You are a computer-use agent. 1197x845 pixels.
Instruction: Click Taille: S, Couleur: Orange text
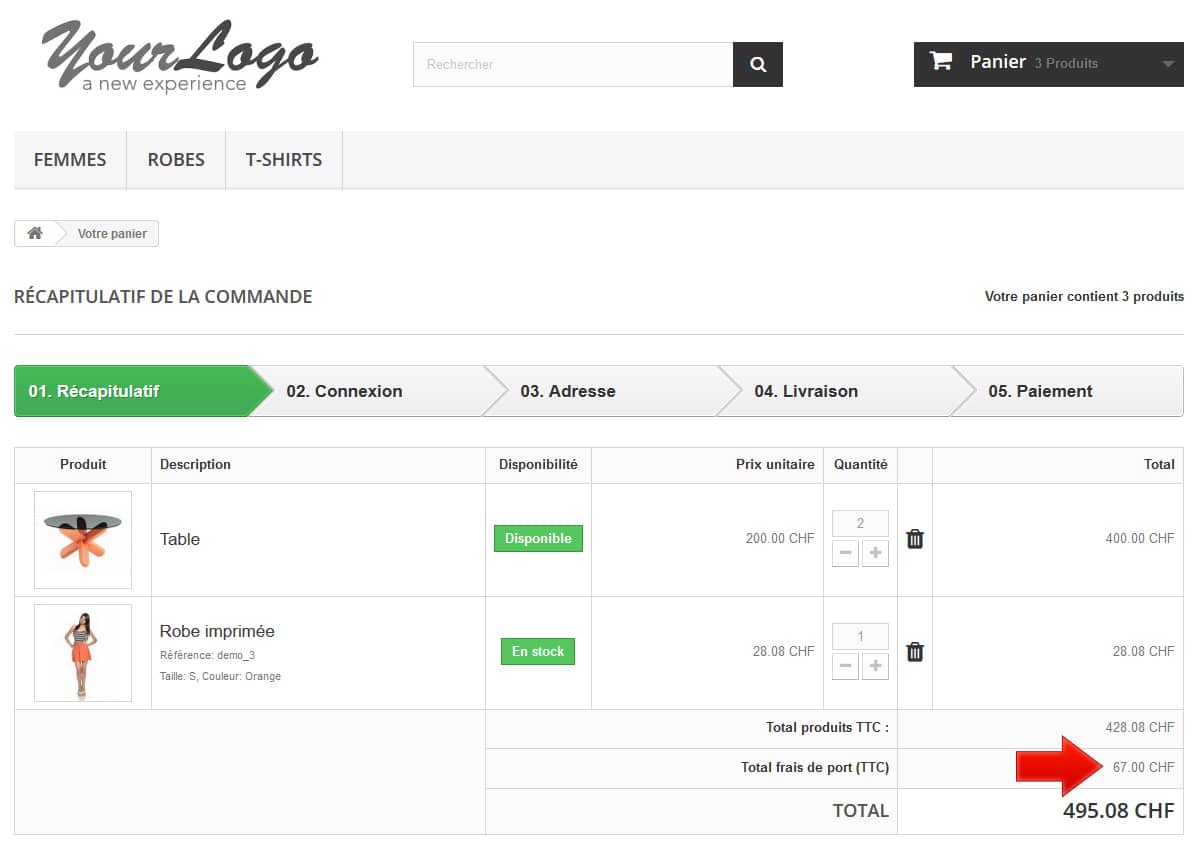[x=220, y=676]
